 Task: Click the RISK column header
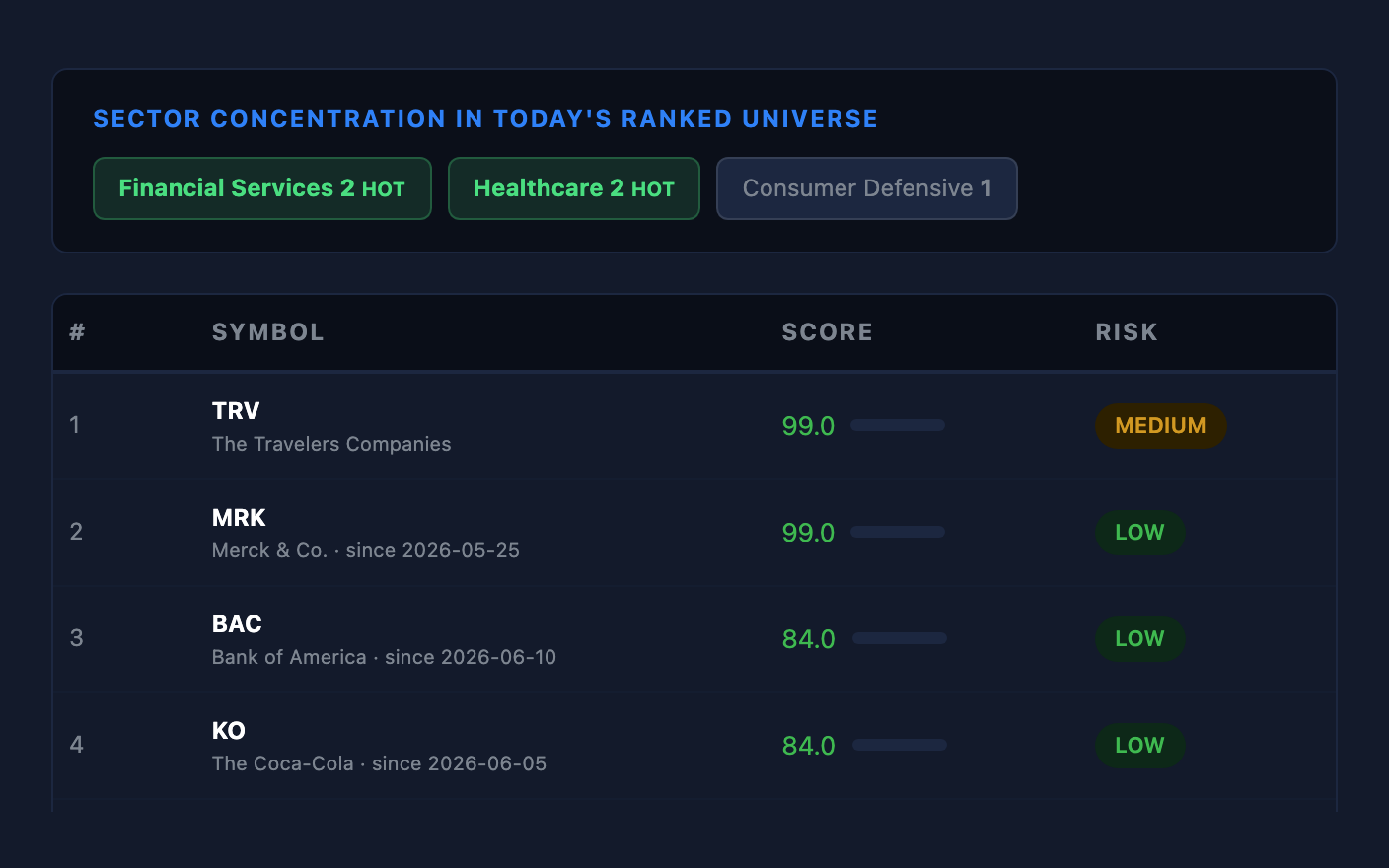pos(1127,332)
